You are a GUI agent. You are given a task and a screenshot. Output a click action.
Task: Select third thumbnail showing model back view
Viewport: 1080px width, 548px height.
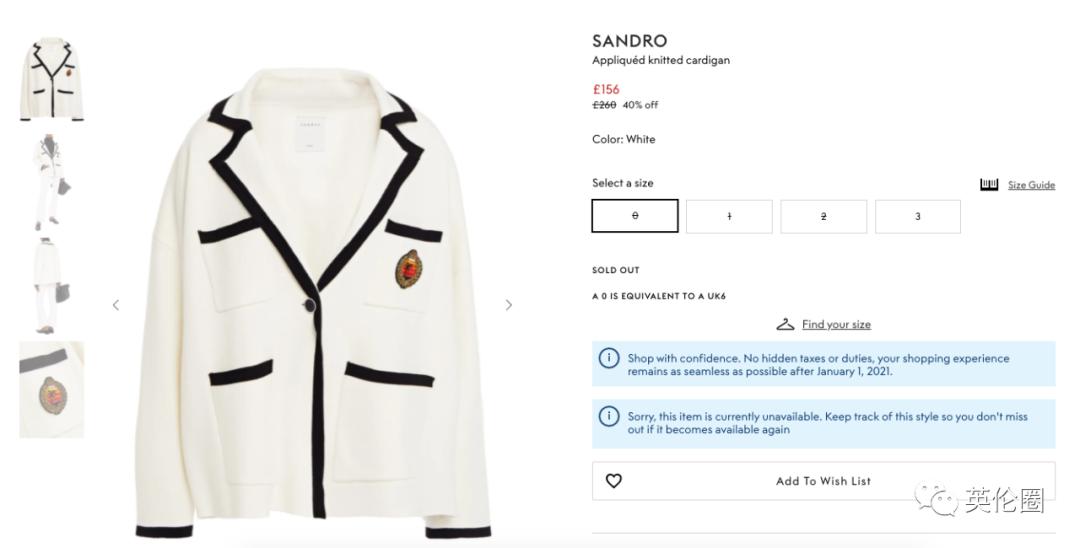(x=52, y=286)
